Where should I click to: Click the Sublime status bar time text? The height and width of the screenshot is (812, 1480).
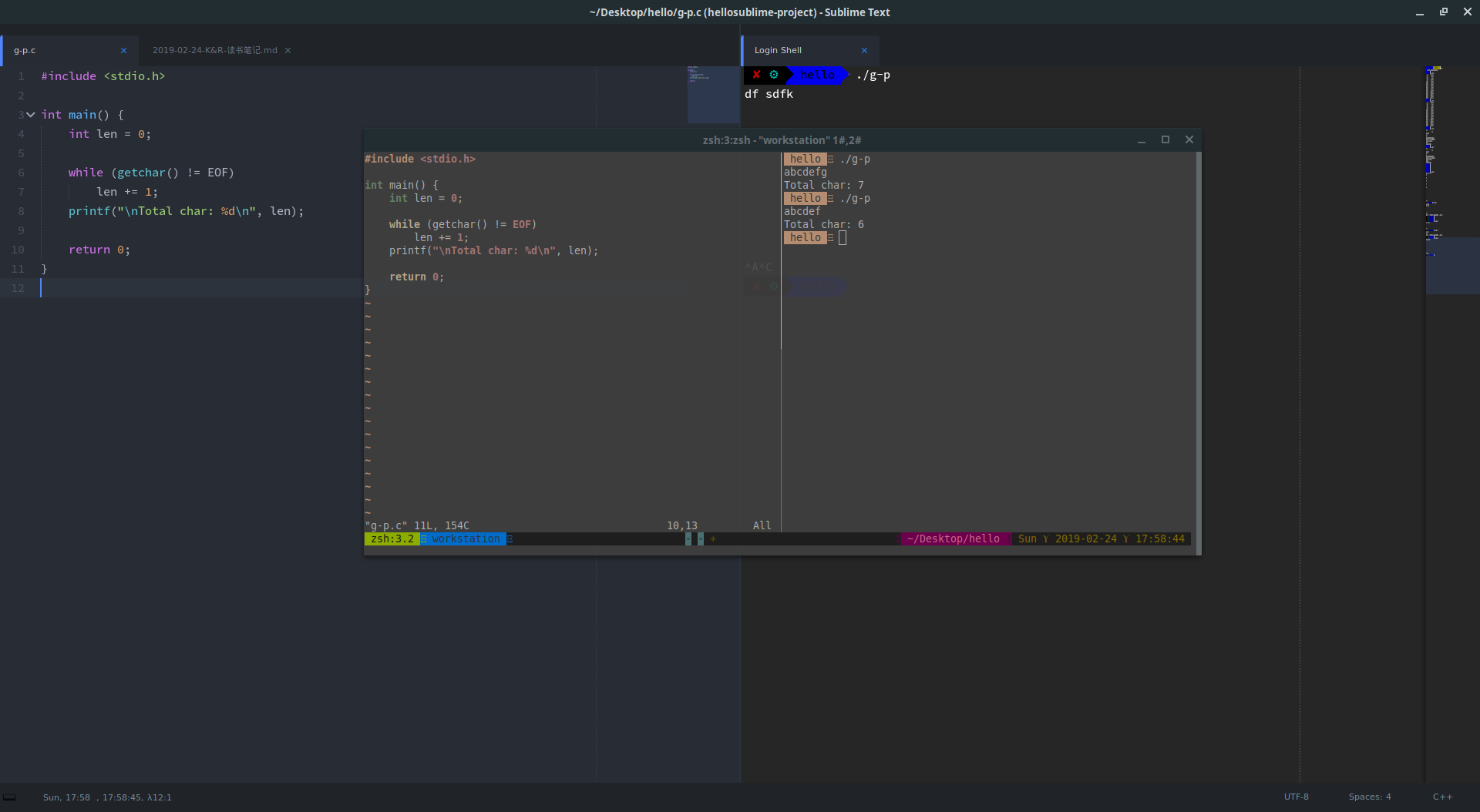click(x=107, y=797)
